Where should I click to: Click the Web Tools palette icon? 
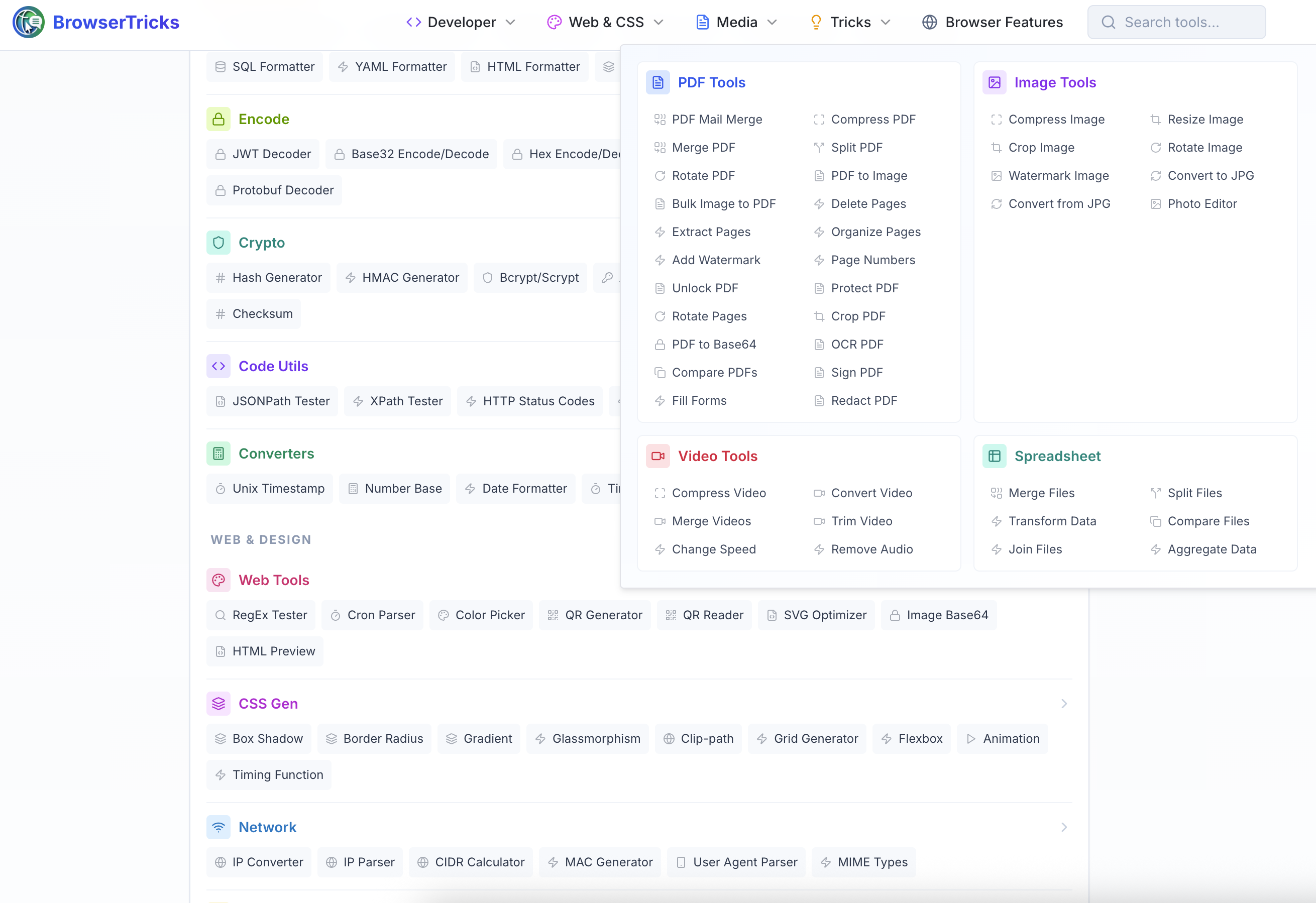(x=218, y=580)
